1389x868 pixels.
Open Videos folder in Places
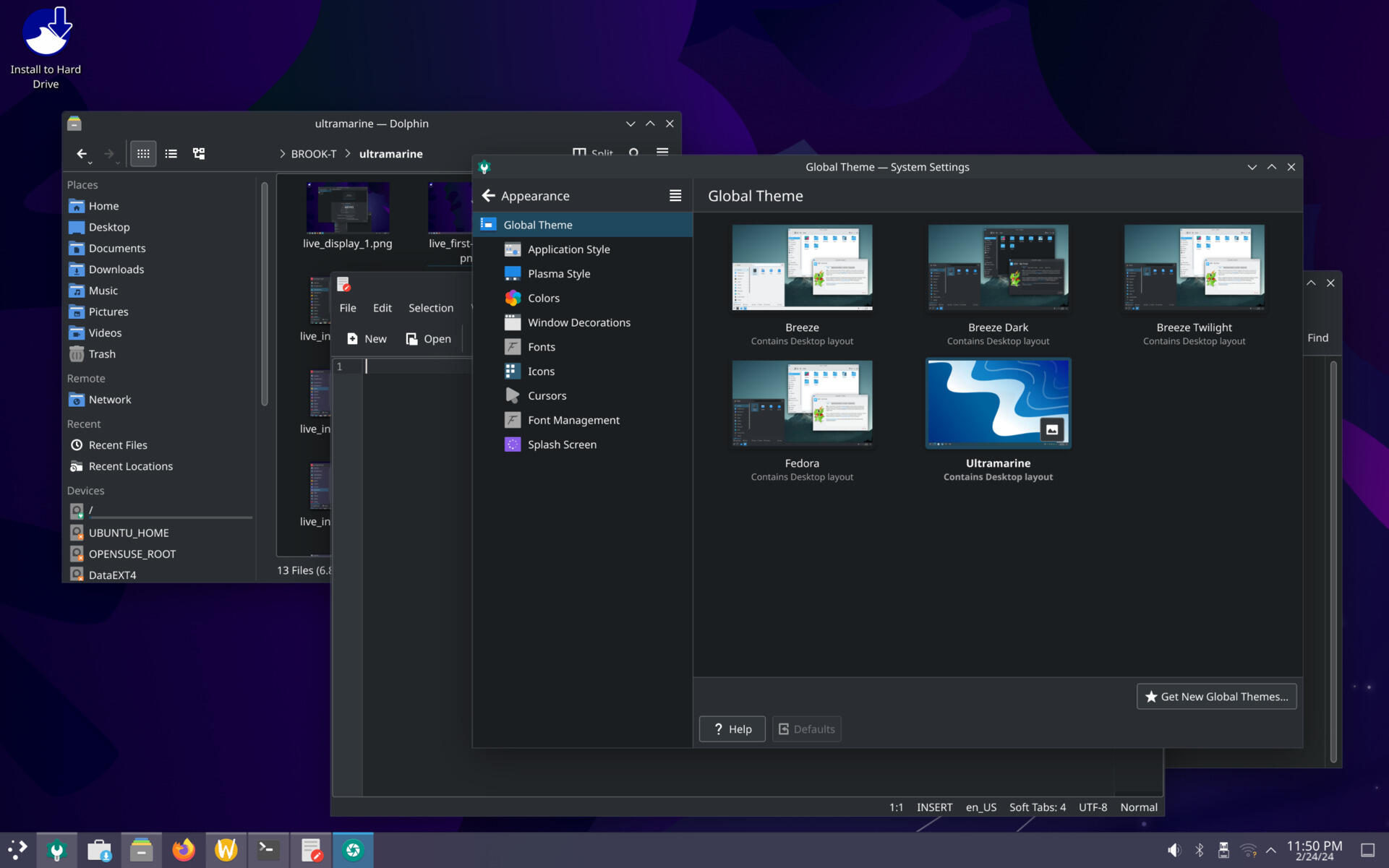159,332
